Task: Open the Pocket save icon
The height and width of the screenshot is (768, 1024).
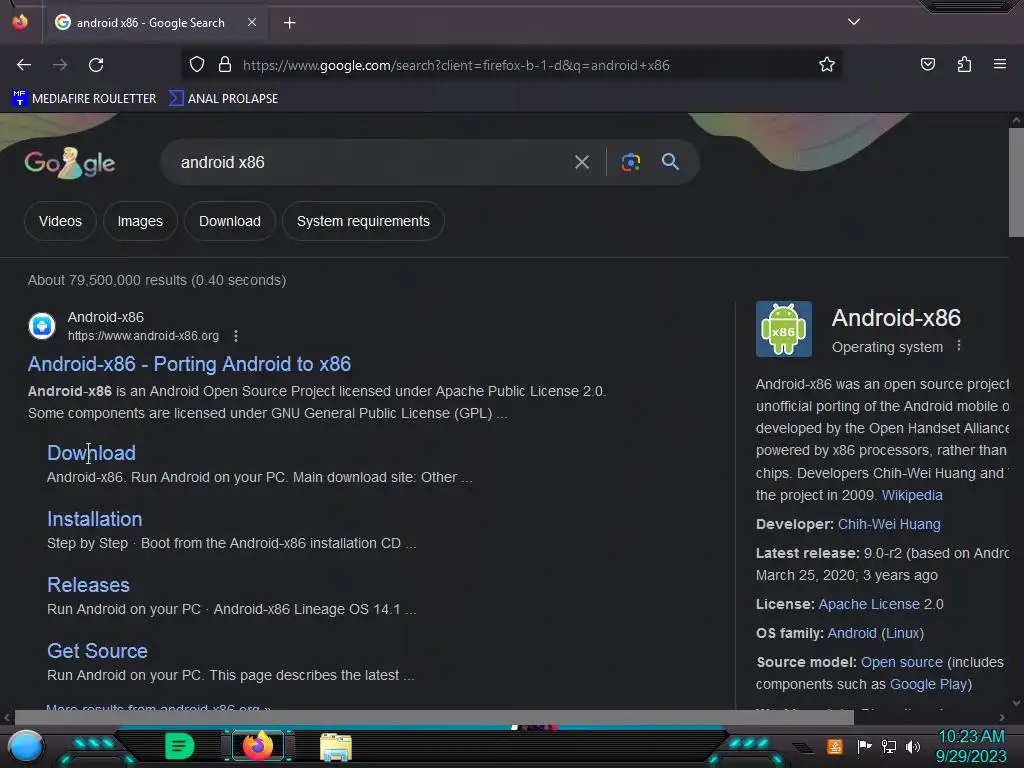Action: coord(928,64)
